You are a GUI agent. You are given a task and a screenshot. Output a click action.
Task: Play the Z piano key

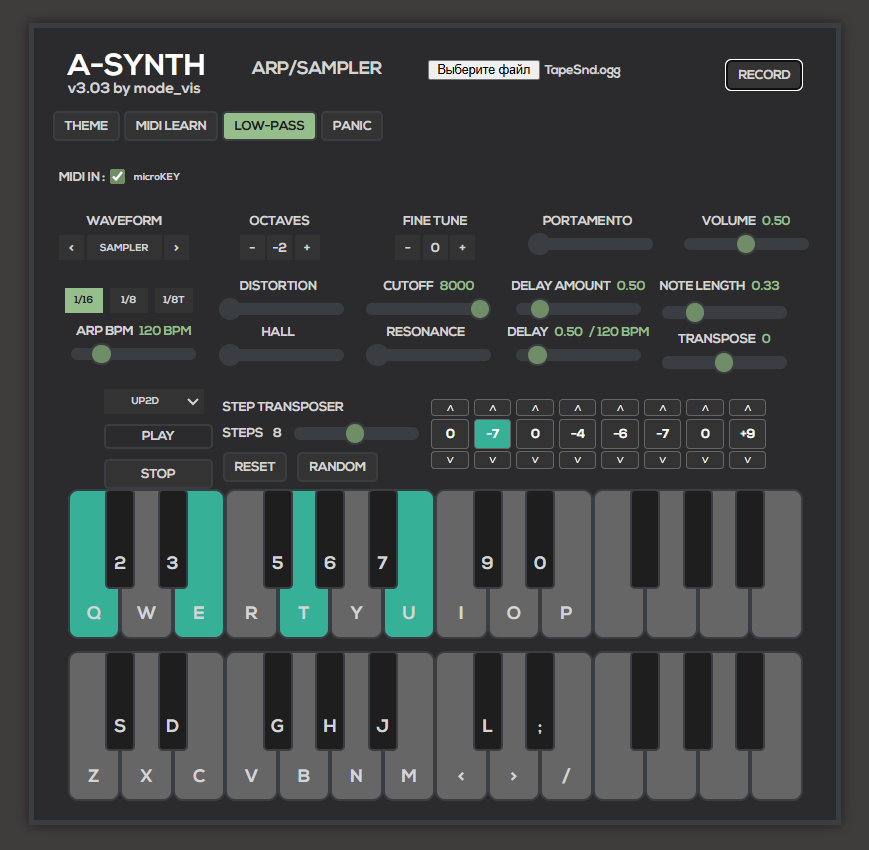pos(94,775)
